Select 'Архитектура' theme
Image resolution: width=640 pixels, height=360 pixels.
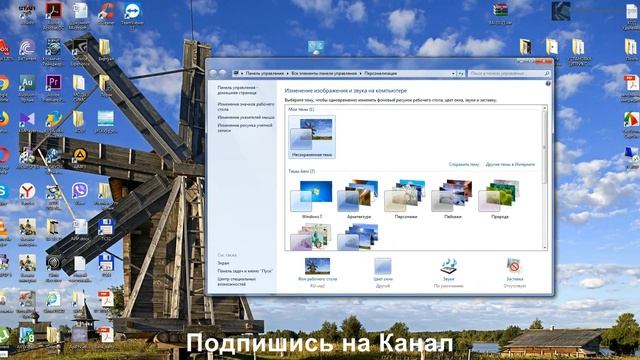pos(359,200)
